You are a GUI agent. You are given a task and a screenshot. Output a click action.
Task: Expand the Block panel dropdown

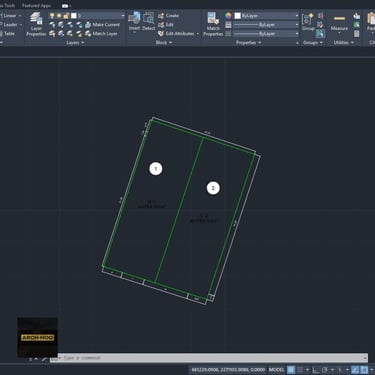[x=164, y=43]
